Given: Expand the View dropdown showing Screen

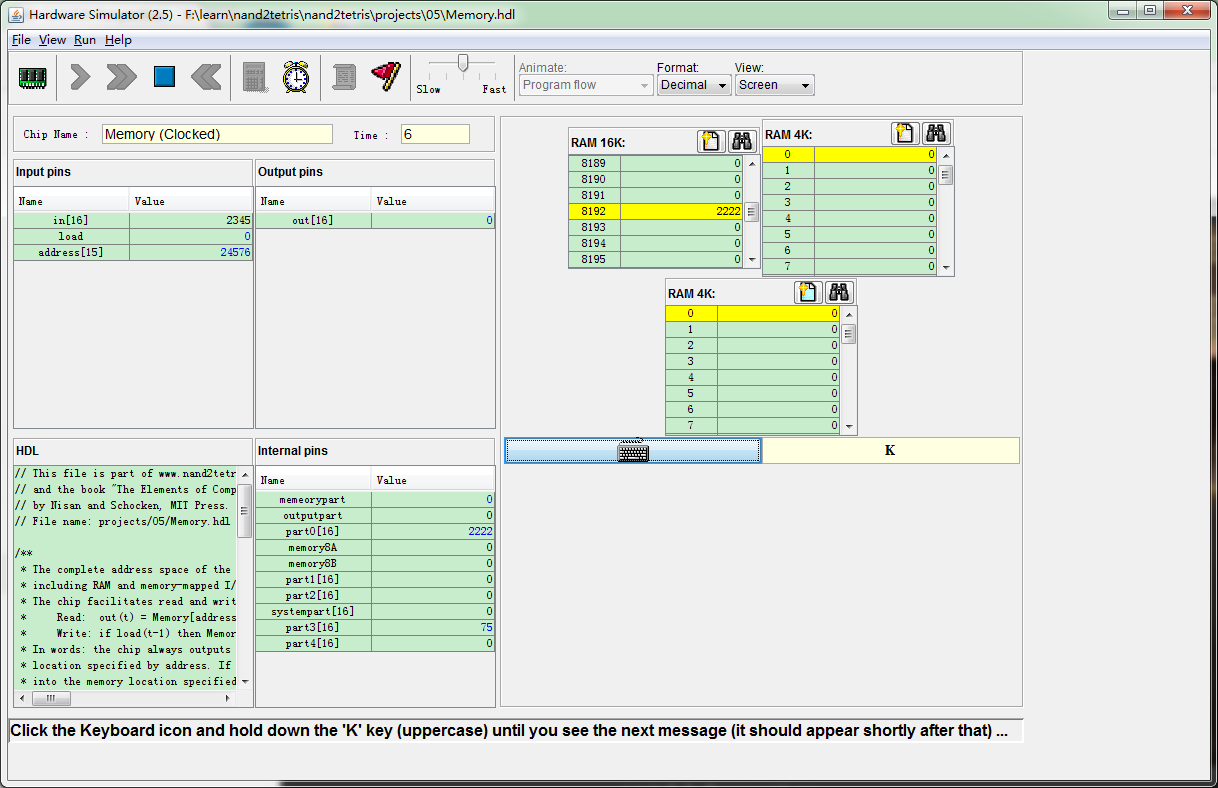Looking at the screenshot, I should 774,86.
